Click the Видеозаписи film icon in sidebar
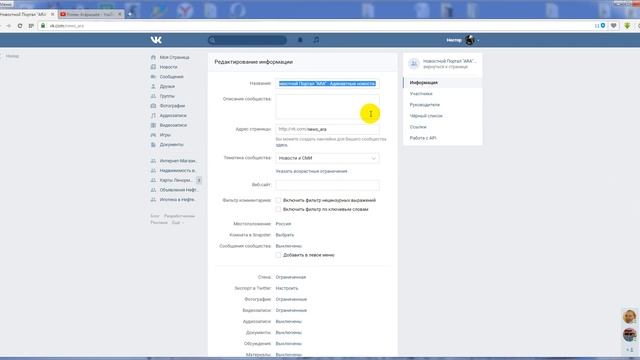This screenshot has width=640, height=360. [153, 125]
